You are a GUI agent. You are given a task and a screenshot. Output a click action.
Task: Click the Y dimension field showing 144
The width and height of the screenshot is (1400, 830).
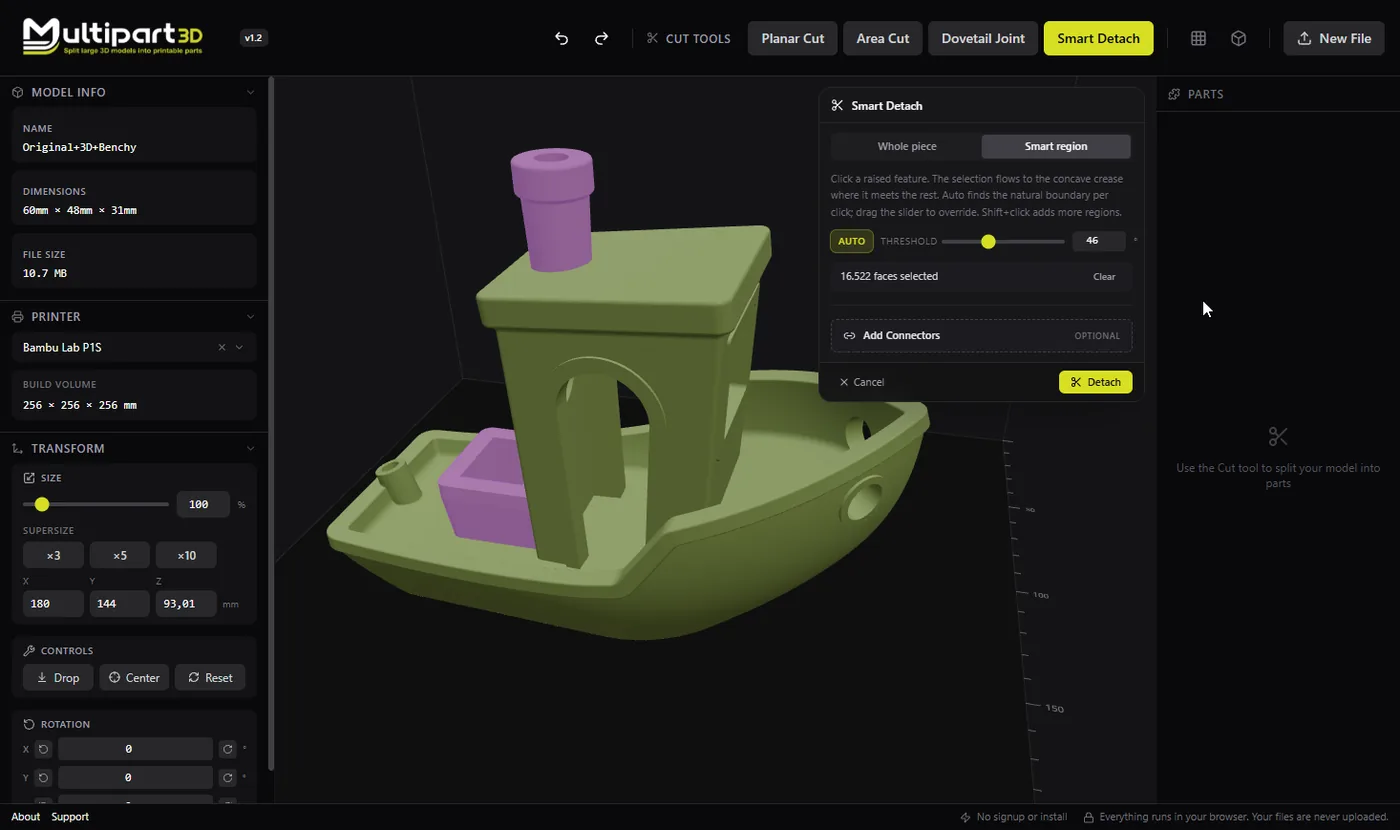[x=120, y=604]
